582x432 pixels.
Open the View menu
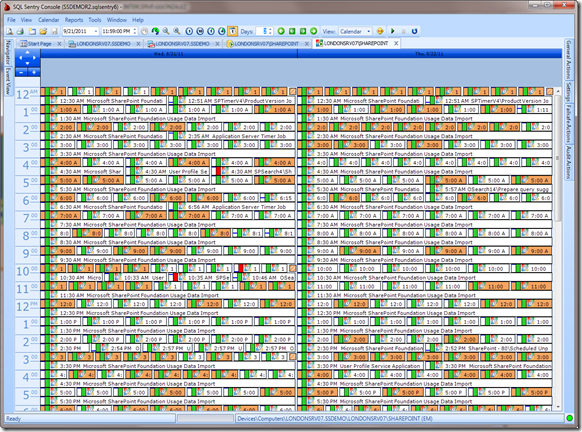(x=26, y=20)
